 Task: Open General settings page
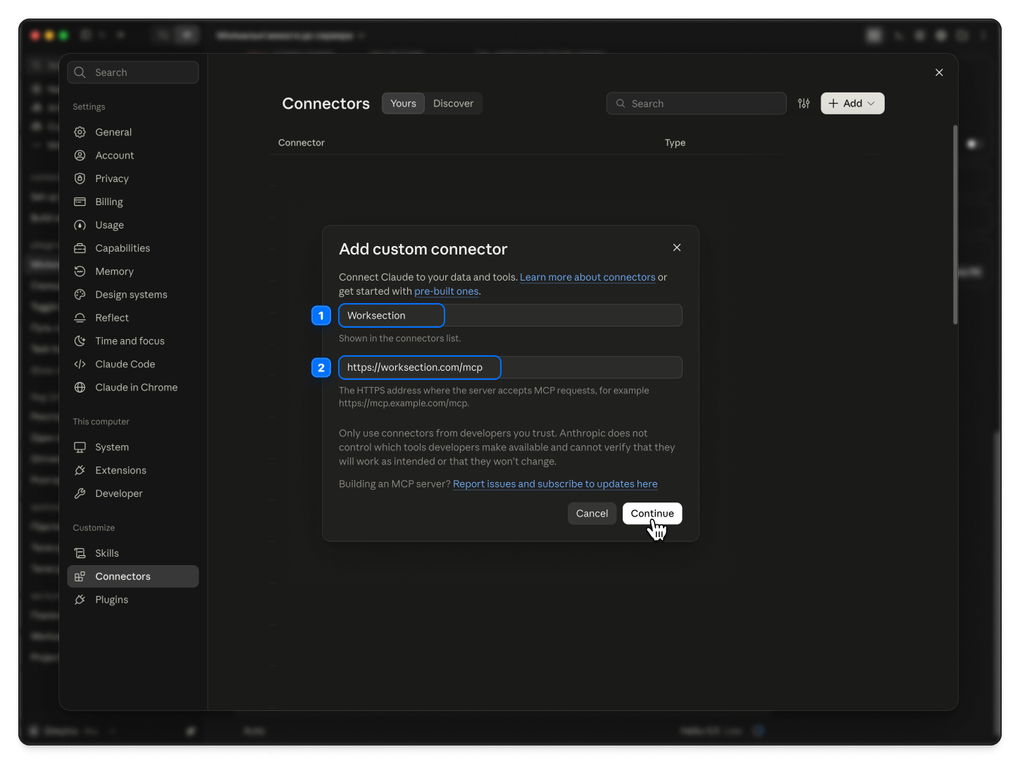133,132
